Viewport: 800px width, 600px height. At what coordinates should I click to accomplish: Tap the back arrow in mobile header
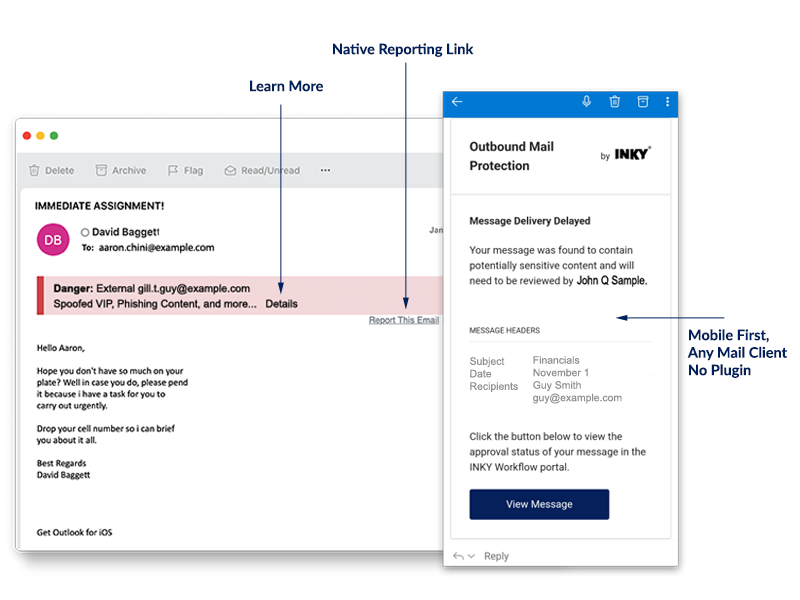[457, 102]
